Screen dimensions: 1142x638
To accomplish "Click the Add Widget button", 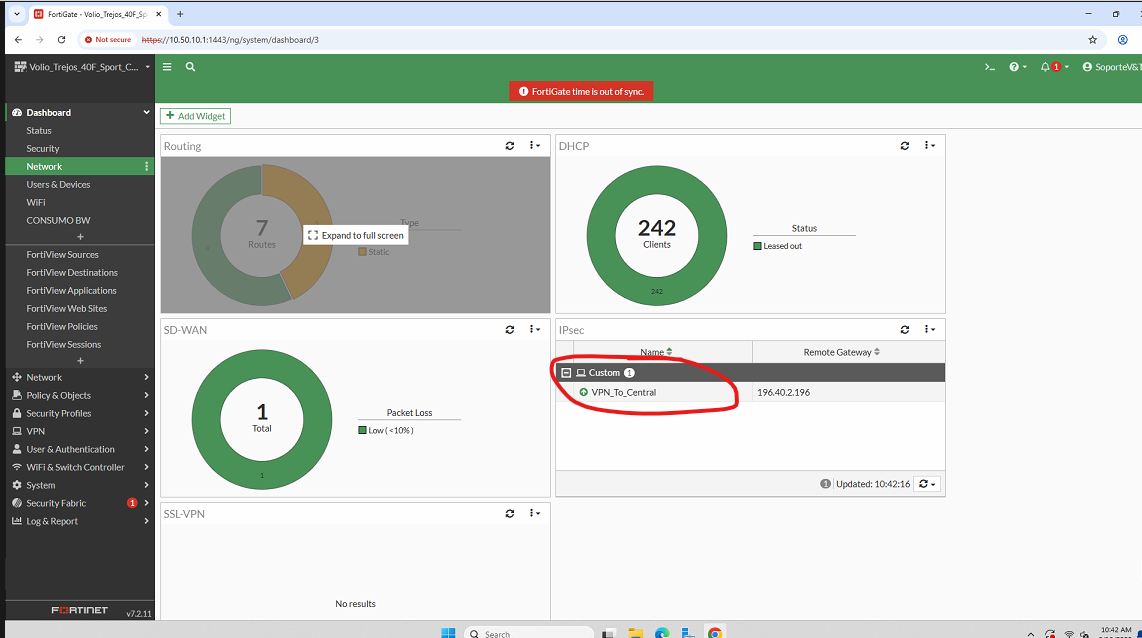I will point(195,116).
